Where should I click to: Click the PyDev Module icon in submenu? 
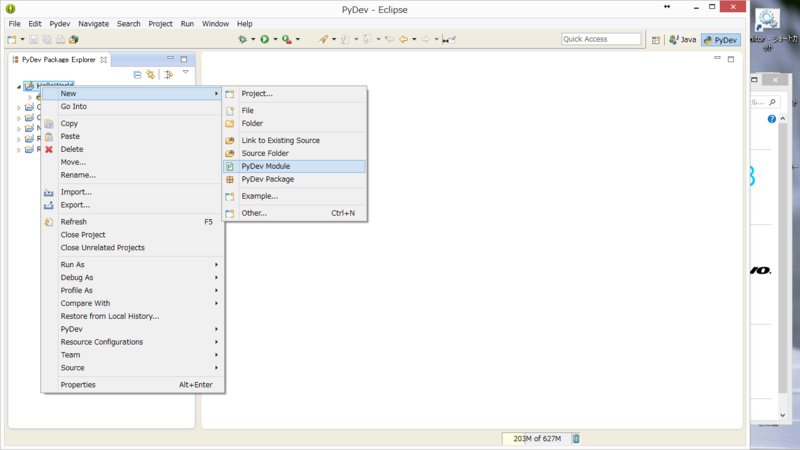(x=230, y=166)
